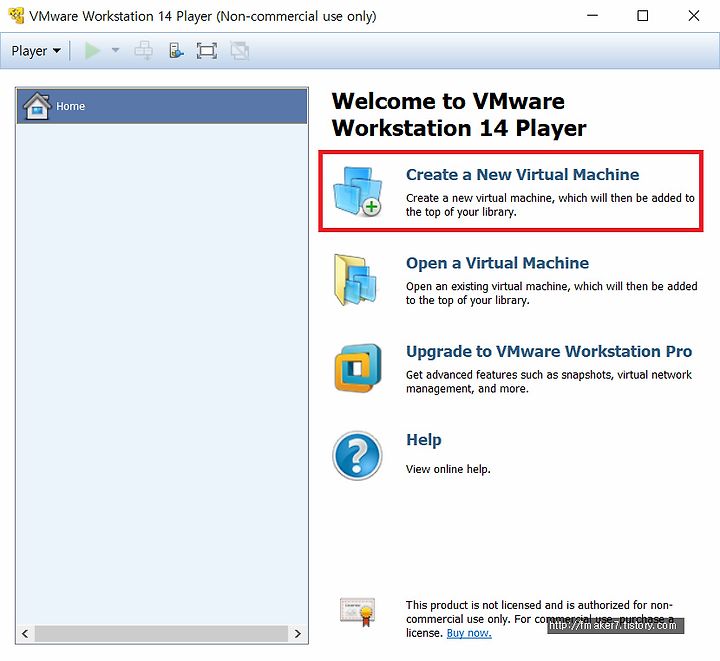Click Open a Virtual Machine link
Screen dimensions: 720x661
(497, 263)
